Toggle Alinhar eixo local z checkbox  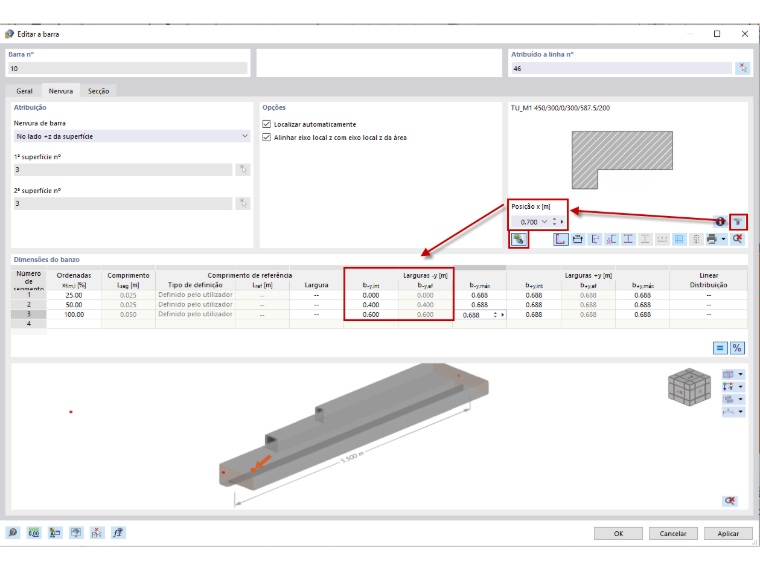[266, 138]
